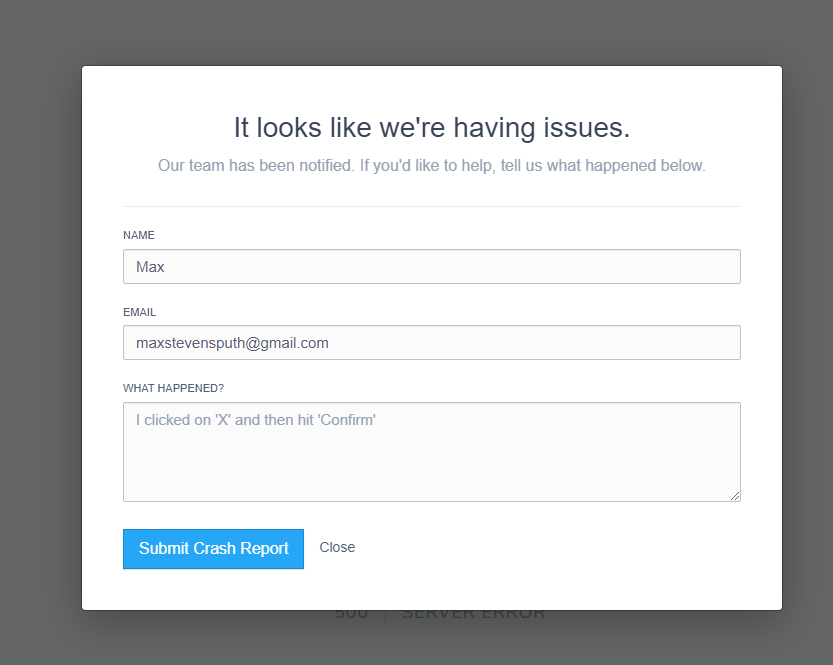Click the "Our team has been notified" subtitle
The height and width of the screenshot is (665, 833).
pyautogui.click(x=431, y=166)
